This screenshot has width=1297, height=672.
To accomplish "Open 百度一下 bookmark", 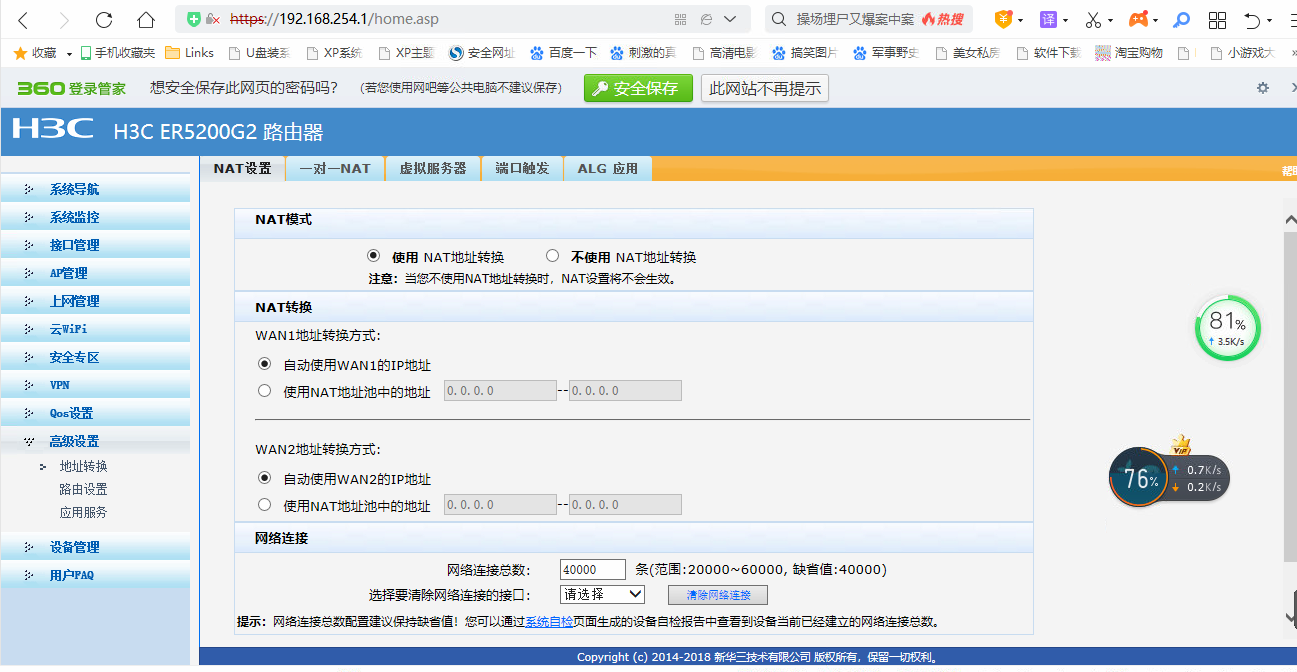I will point(563,53).
